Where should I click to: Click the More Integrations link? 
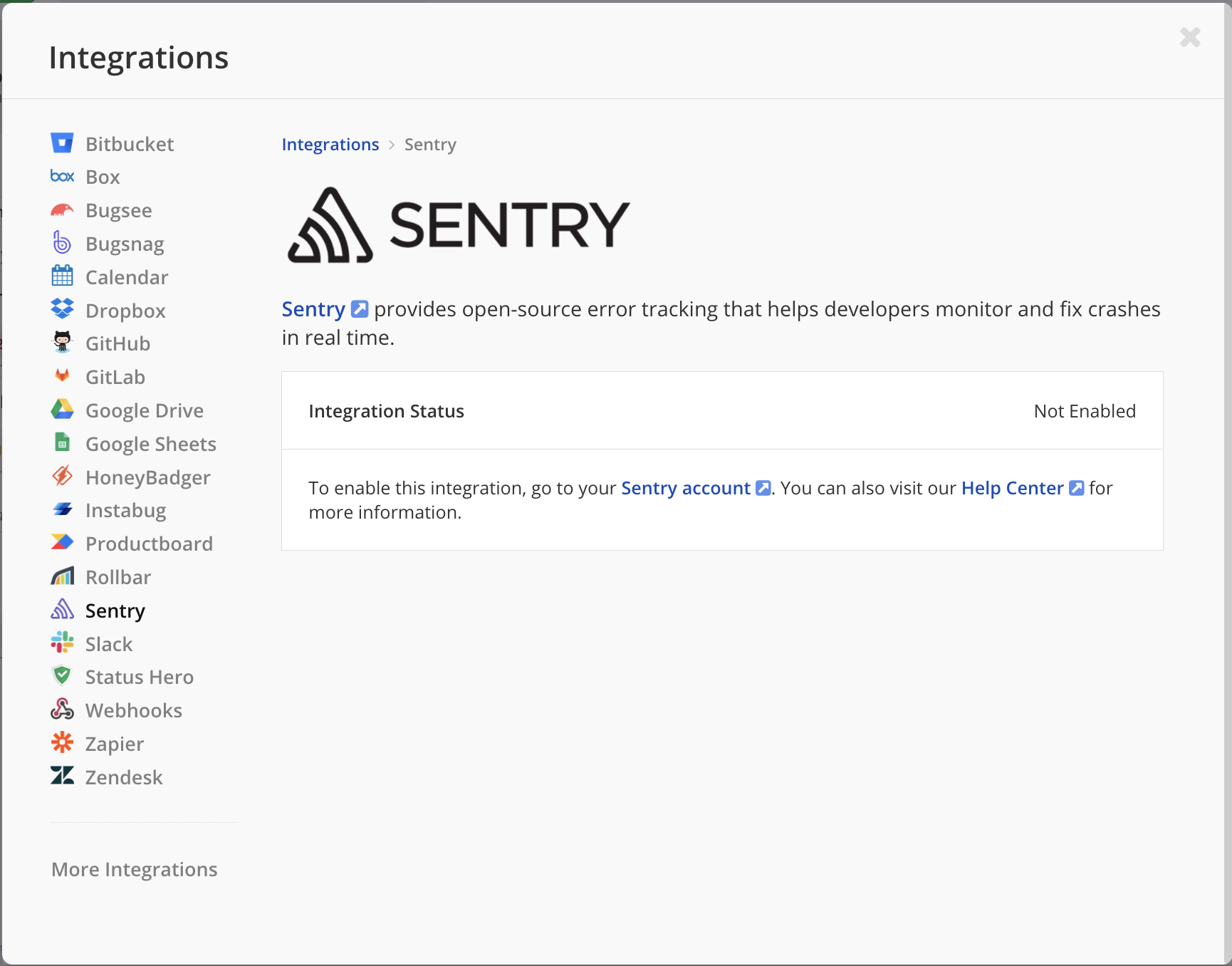(x=134, y=869)
